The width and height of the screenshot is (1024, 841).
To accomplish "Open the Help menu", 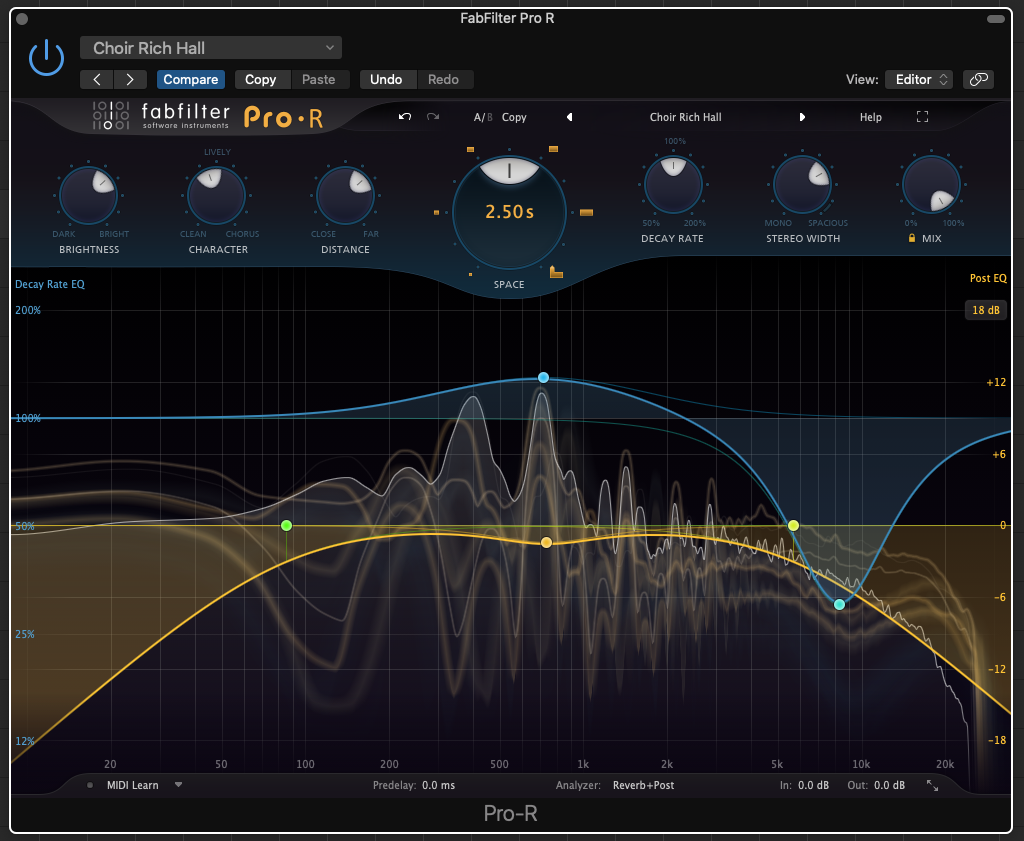I will [x=870, y=117].
